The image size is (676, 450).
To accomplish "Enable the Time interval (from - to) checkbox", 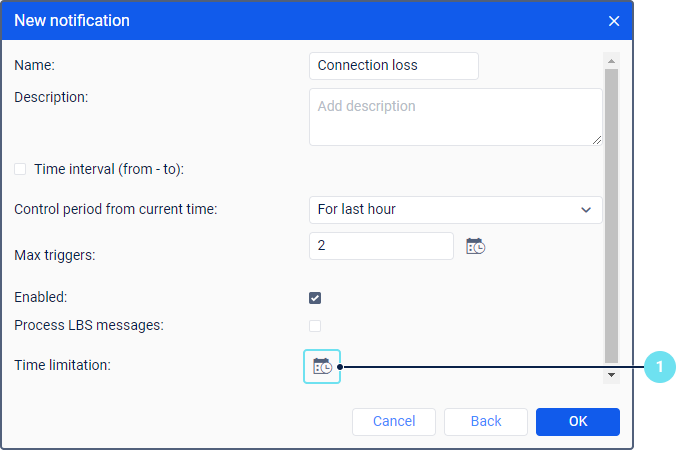I will point(20,169).
